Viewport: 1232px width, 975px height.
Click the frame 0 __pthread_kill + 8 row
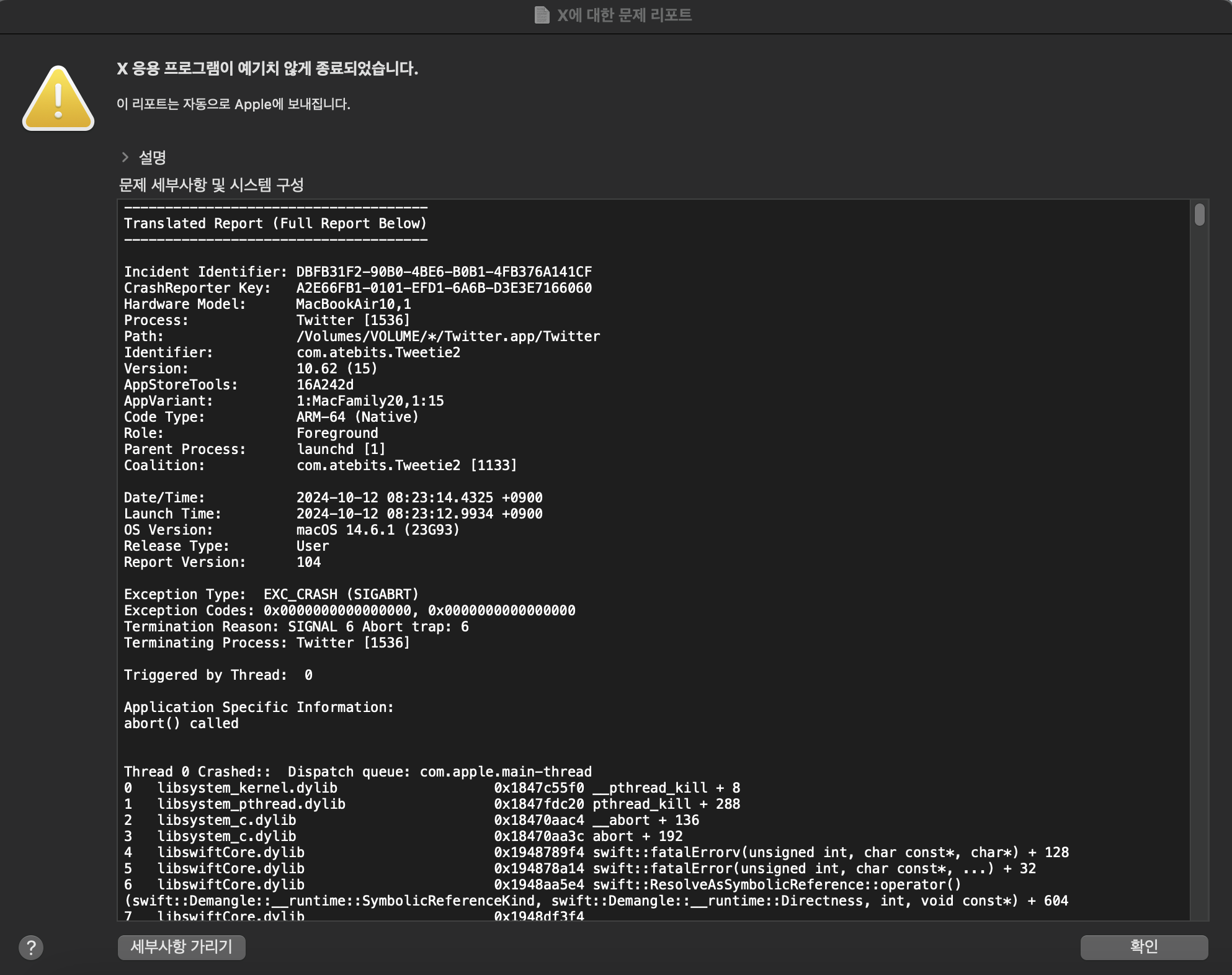(x=432, y=788)
